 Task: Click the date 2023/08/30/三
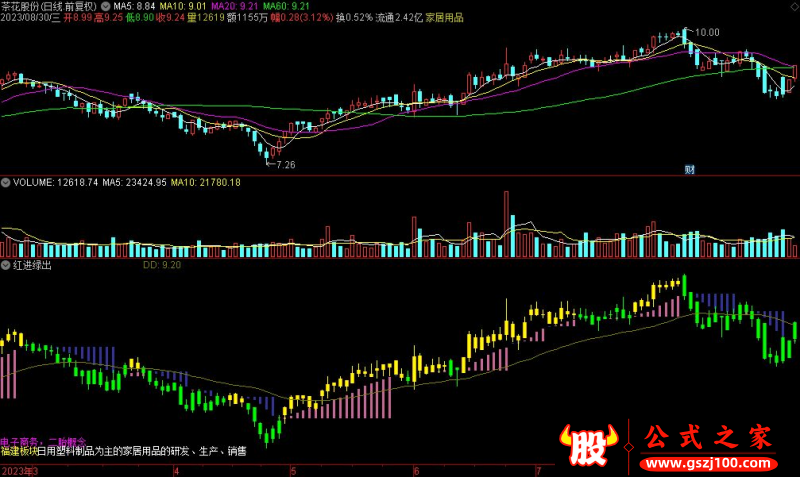point(30,18)
